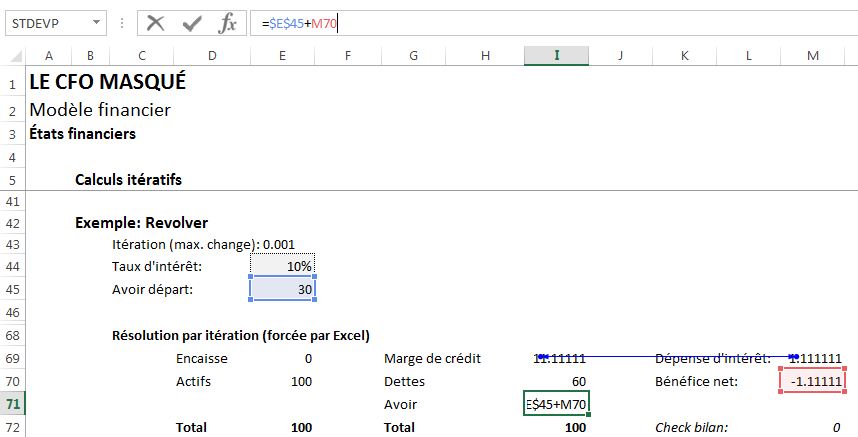858x437 pixels.
Task: Select column G header
Action: [x=413, y=55]
